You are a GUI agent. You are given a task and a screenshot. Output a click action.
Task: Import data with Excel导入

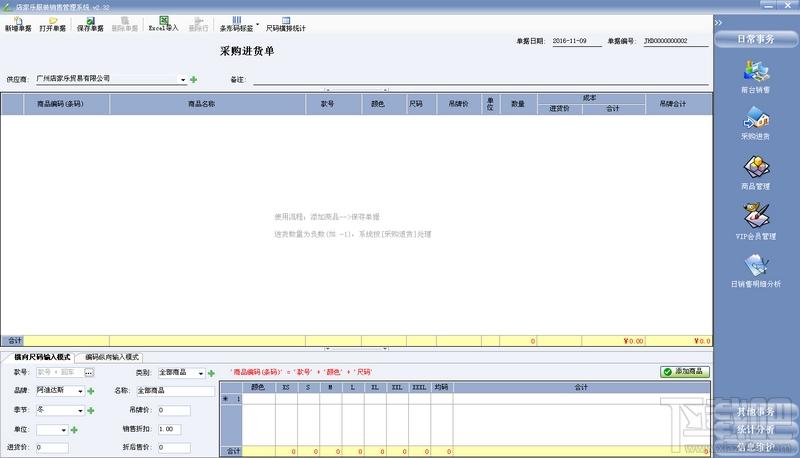pyautogui.click(x=163, y=24)
